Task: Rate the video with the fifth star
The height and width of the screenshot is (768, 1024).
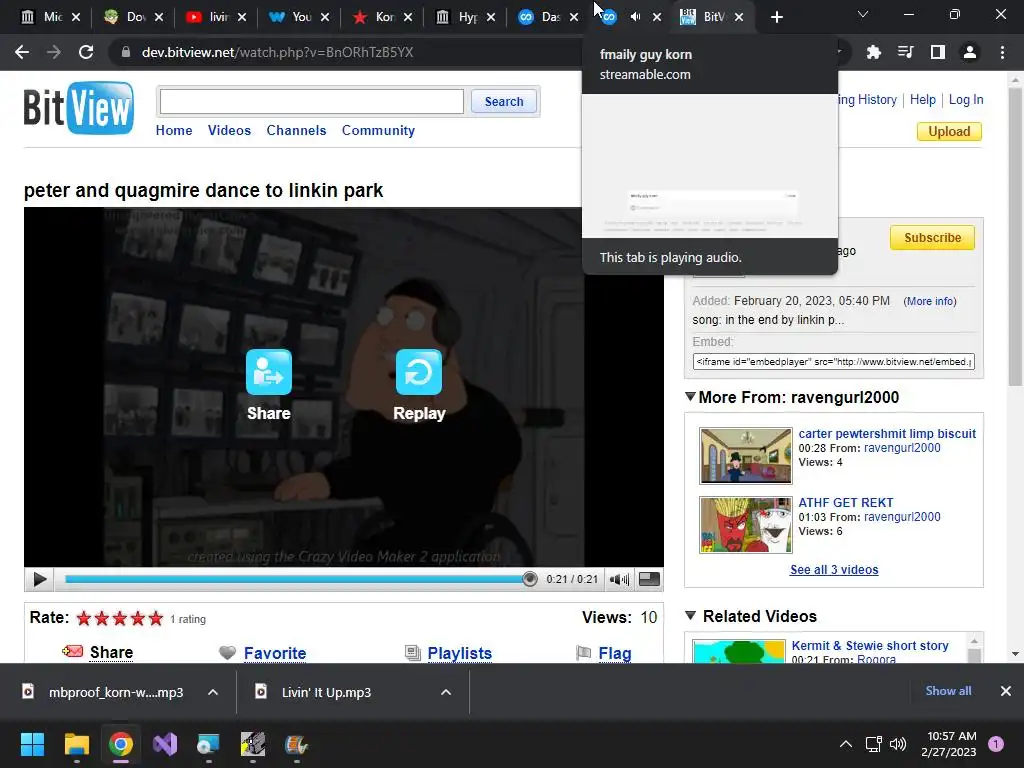Action: (155, 618)
